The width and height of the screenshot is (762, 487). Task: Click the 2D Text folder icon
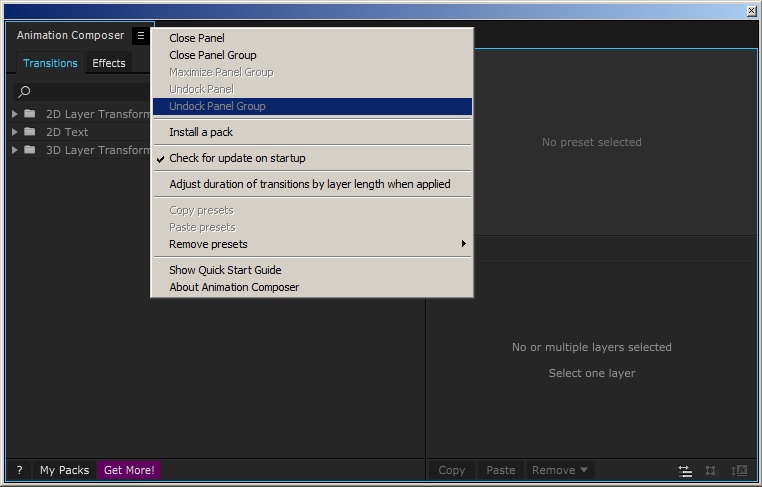click(x=30, y=132)
